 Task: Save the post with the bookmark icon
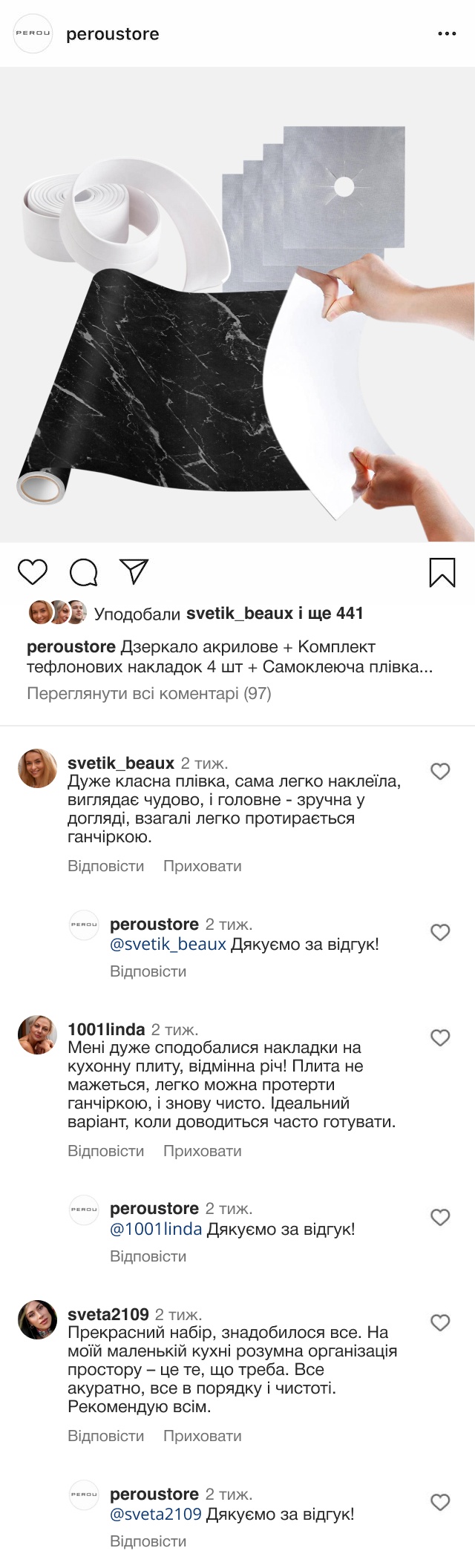click(x=442, y=572)
